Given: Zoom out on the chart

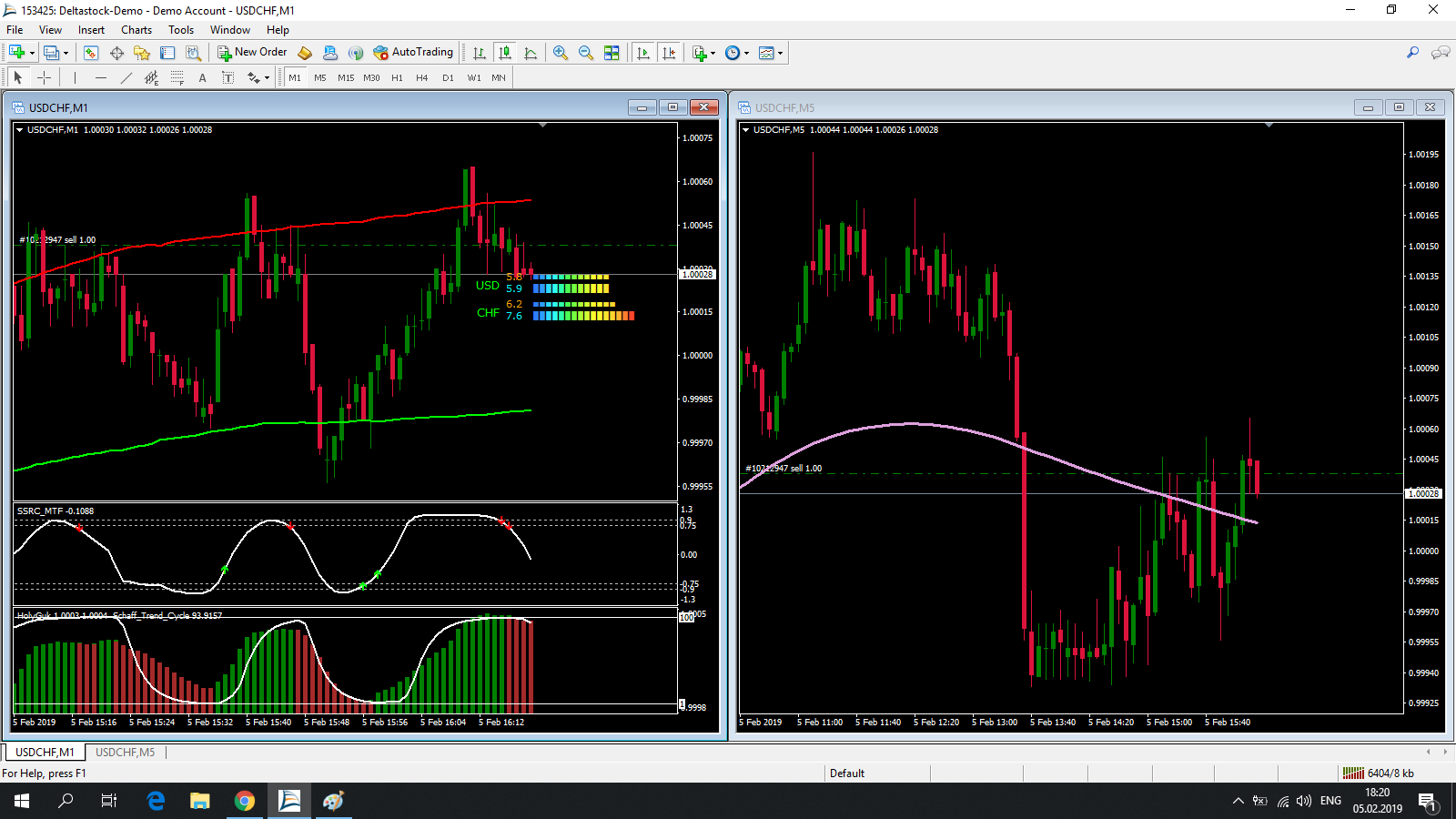Looking at the screenshot, I should click(x=586, y=53).
